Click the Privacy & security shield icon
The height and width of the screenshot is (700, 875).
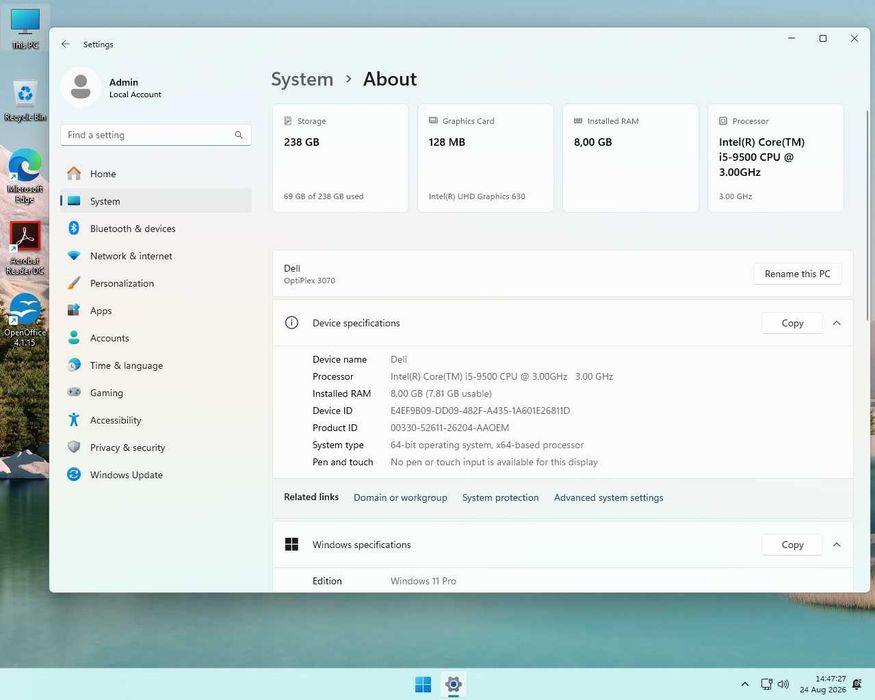[74, 447]
